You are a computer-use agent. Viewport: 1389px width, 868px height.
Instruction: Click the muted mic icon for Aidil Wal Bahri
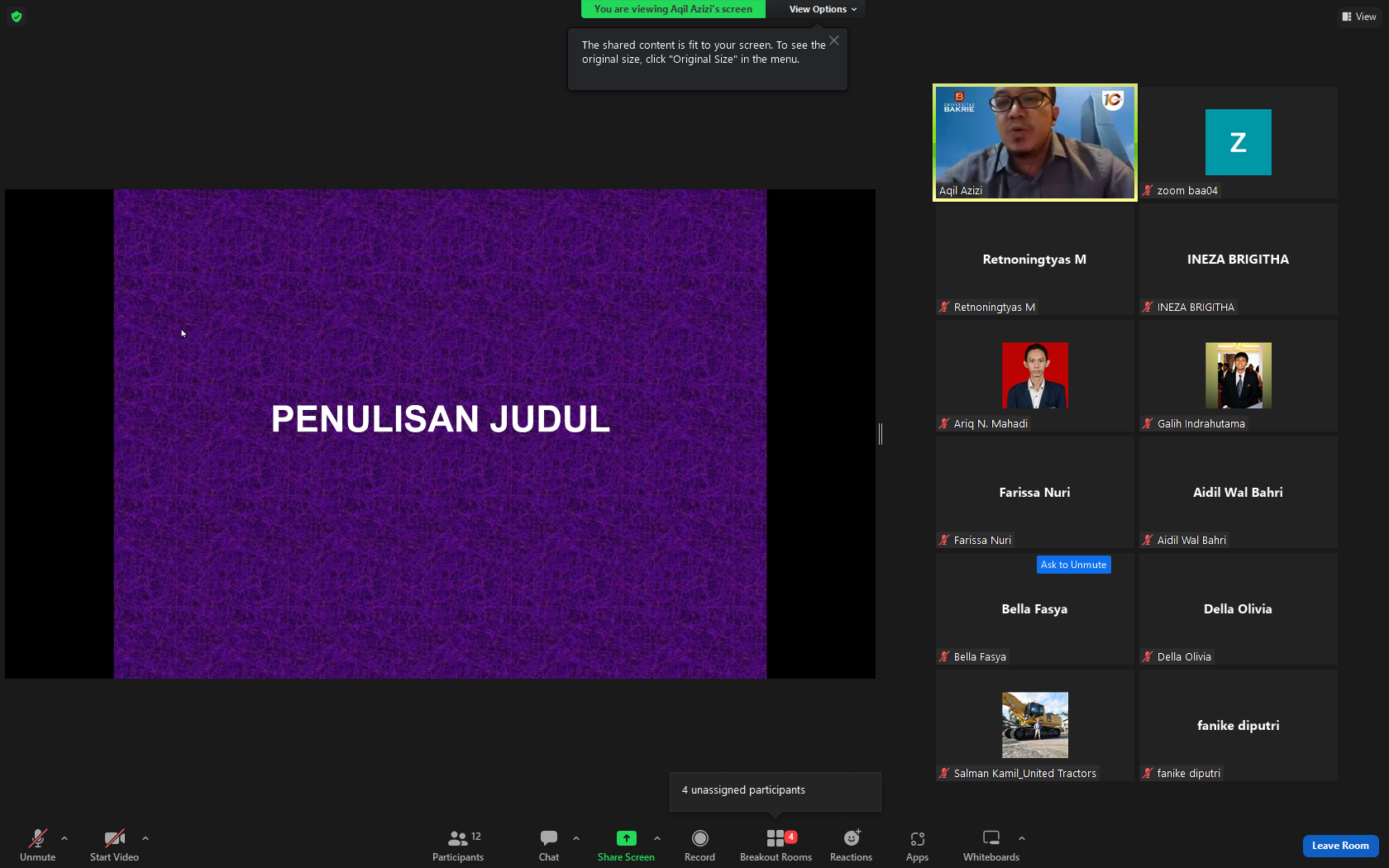tap(1148, 540)
